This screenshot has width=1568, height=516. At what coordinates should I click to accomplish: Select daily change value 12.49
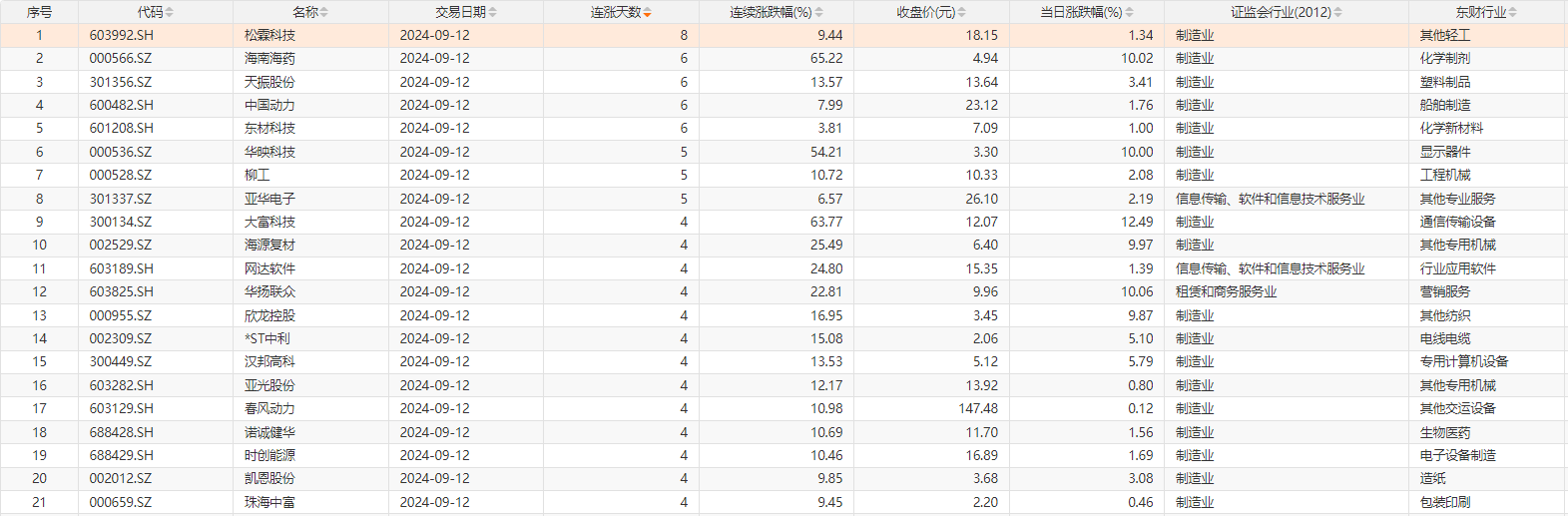[x=1137, y=222]
